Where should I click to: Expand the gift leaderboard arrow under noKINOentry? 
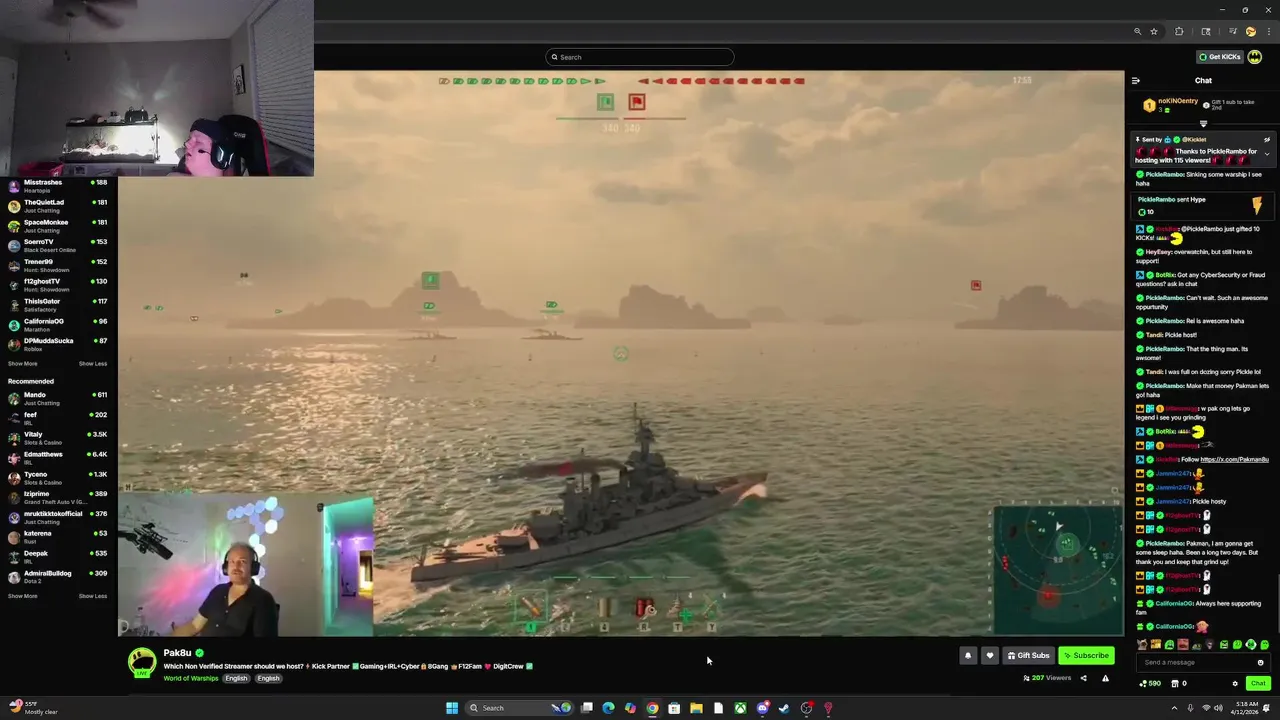click(x=1203, y=124)
